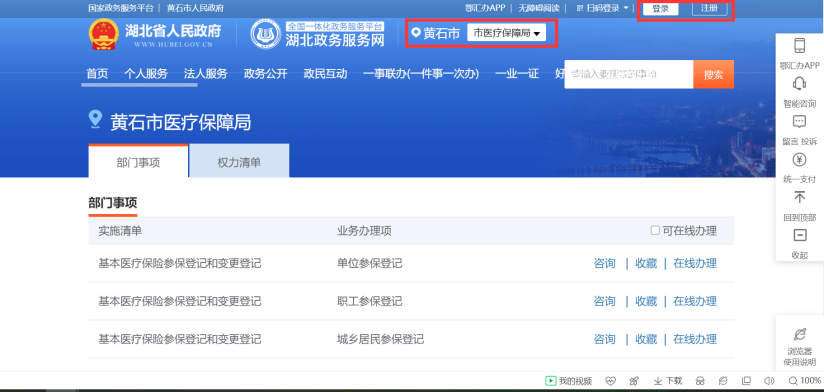The width and height of the screenshot is (824, 392).
Task: Expand the 扫码登录 dropdown arrow
Action: tap(625, 8)
